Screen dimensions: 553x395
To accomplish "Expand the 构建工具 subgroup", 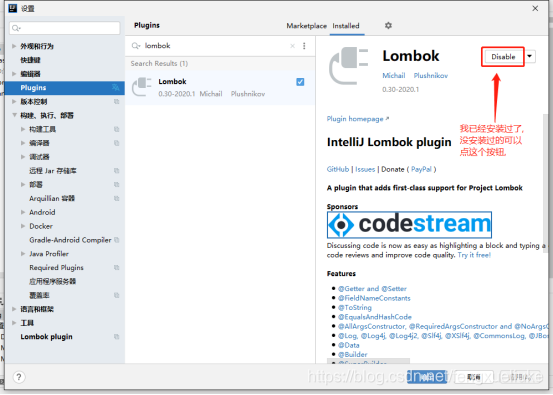I will point(23,129).
